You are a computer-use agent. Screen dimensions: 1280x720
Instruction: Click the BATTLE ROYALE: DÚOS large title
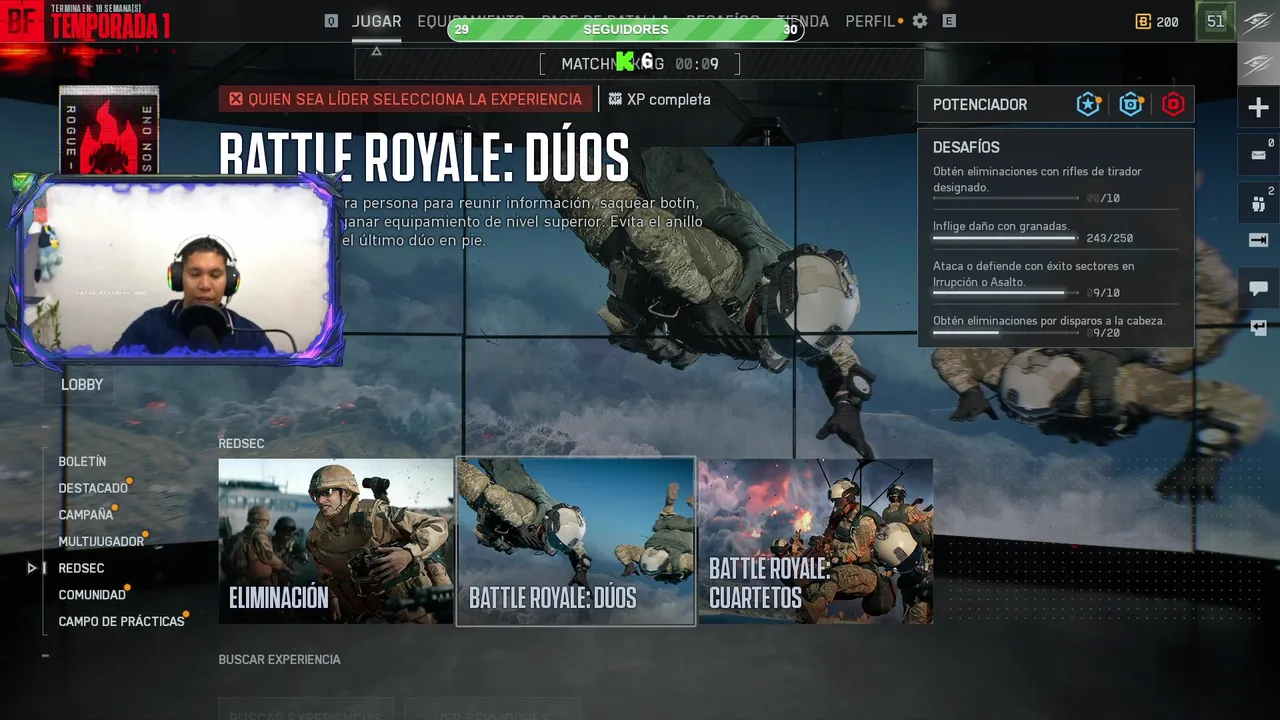[x=424, y=157]
